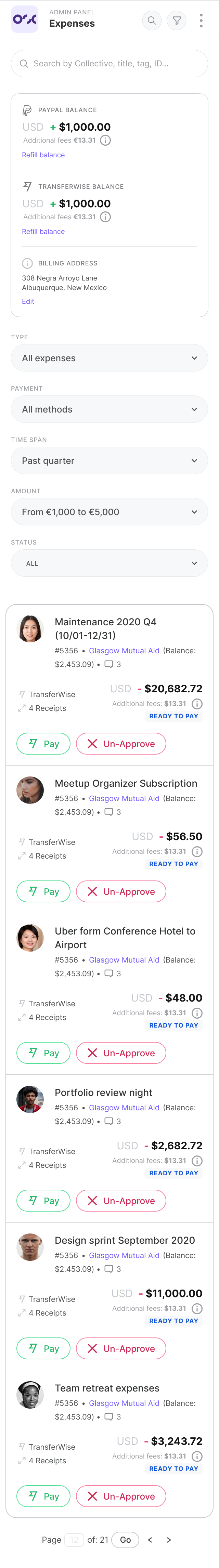Open the Type filter showing All expenses
The width and height of the screenshot is (219, 1568).
point(109,358)
